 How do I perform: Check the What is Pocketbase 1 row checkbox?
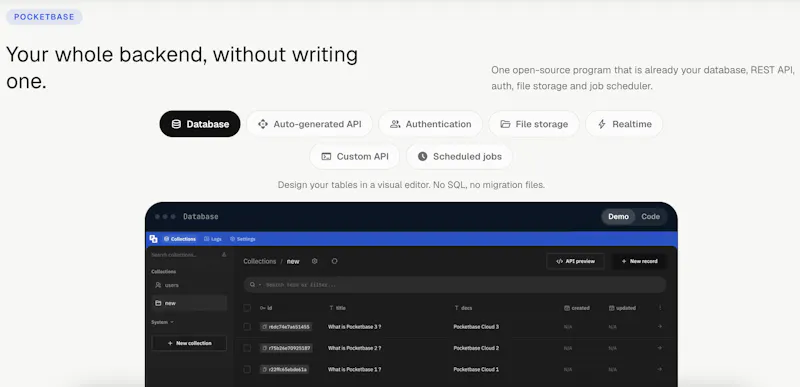tap(247, 369)
